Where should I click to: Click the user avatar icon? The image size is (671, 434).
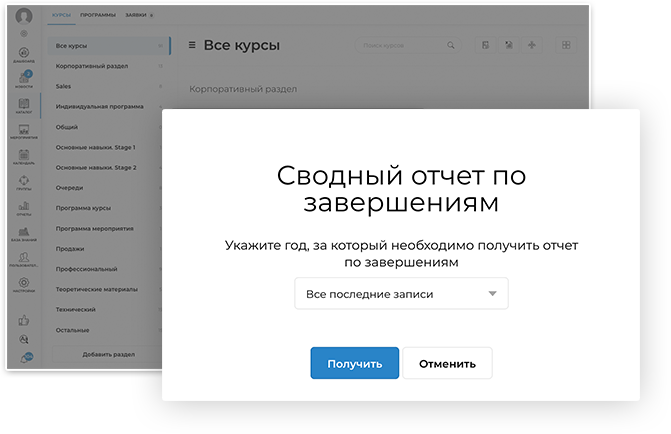click(24, 16)
